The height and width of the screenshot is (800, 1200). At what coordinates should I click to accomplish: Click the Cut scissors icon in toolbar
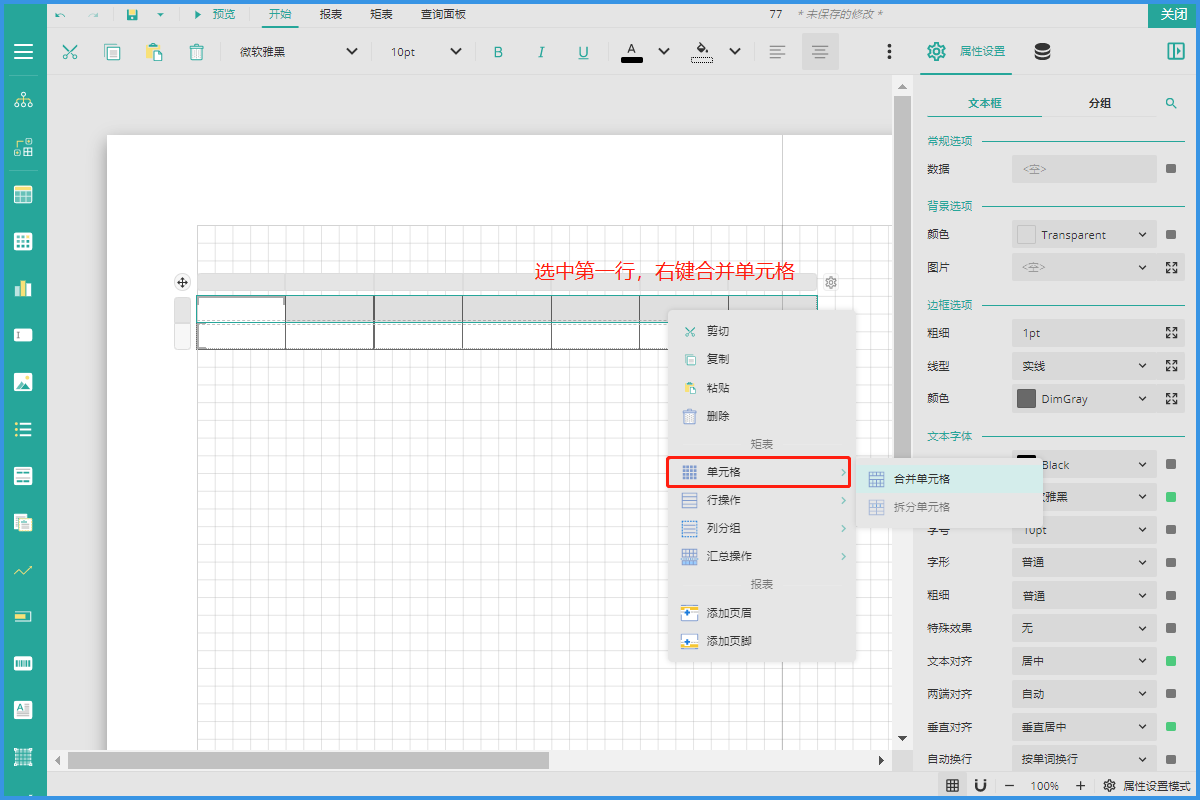[x=70, y=52]
